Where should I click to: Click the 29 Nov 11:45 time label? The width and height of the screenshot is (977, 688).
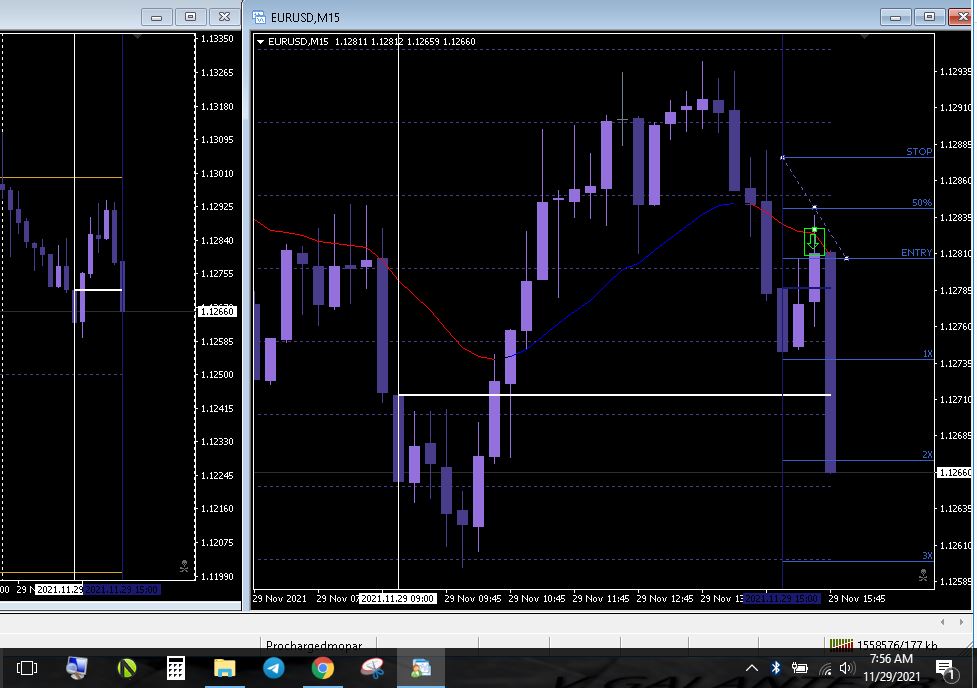(x=601, y=598)
